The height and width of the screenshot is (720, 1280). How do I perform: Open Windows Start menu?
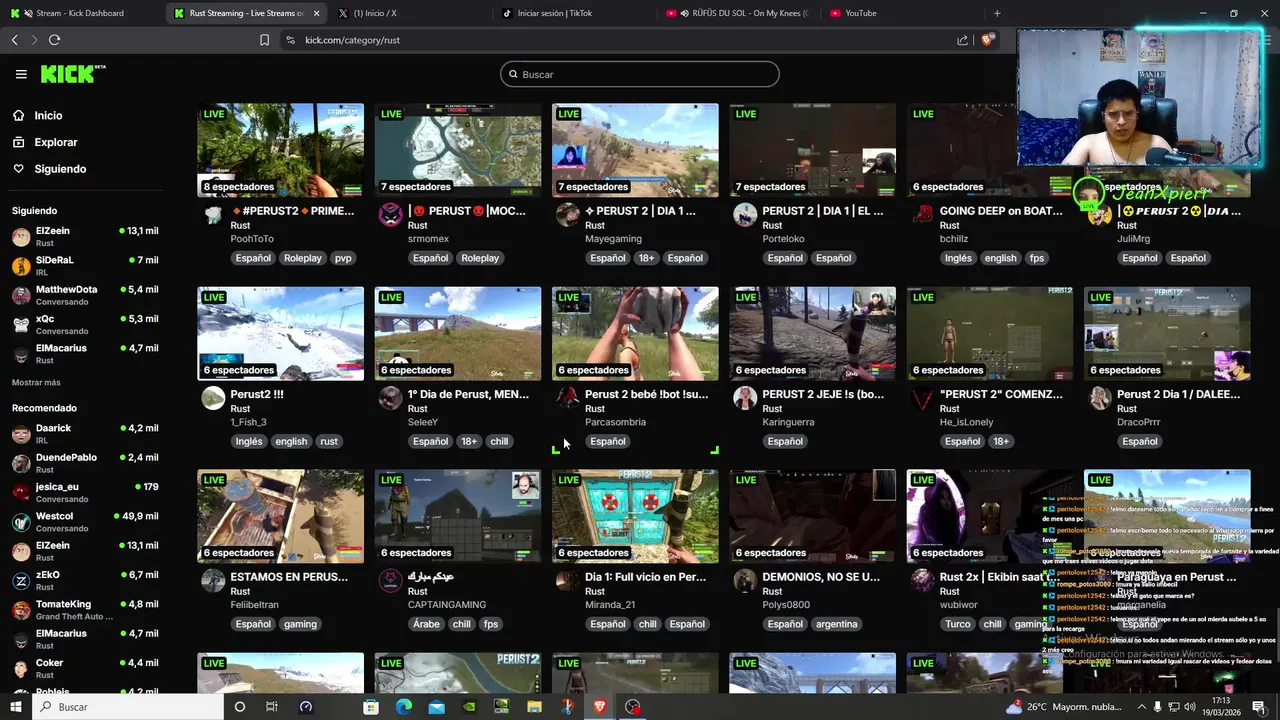15,707
